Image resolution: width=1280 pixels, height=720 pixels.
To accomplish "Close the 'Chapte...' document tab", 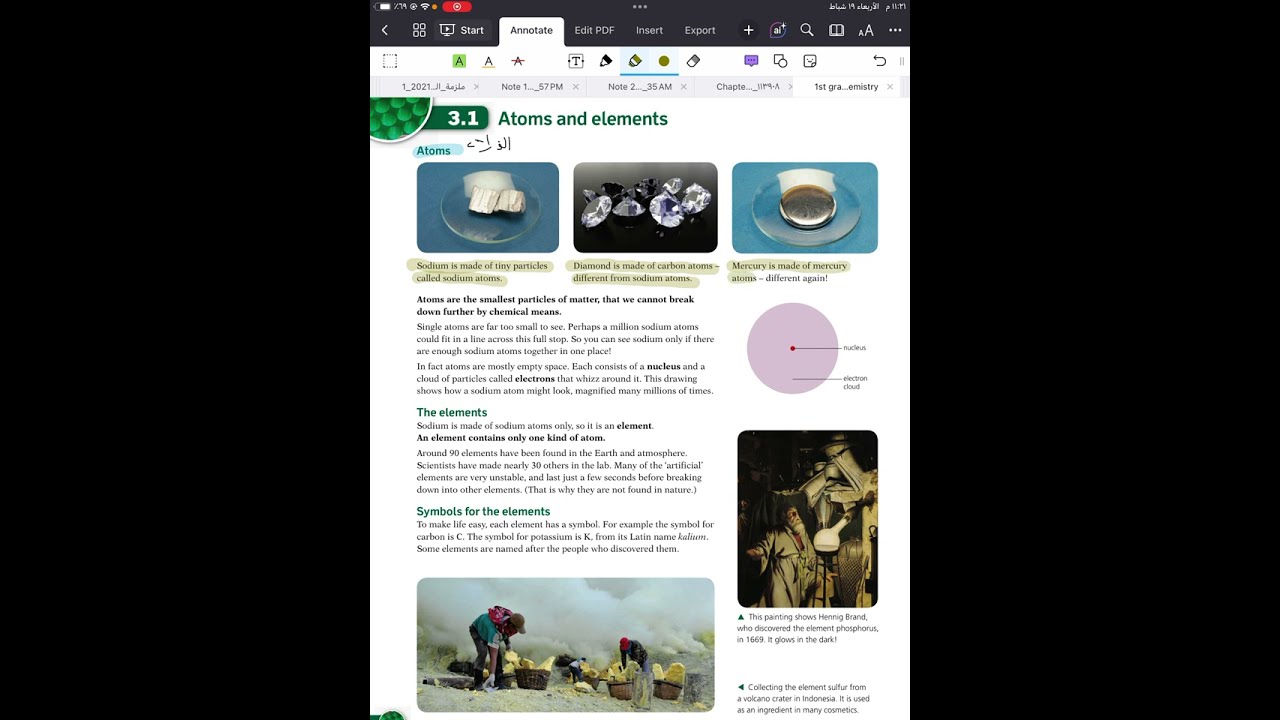I will (790, 87).
